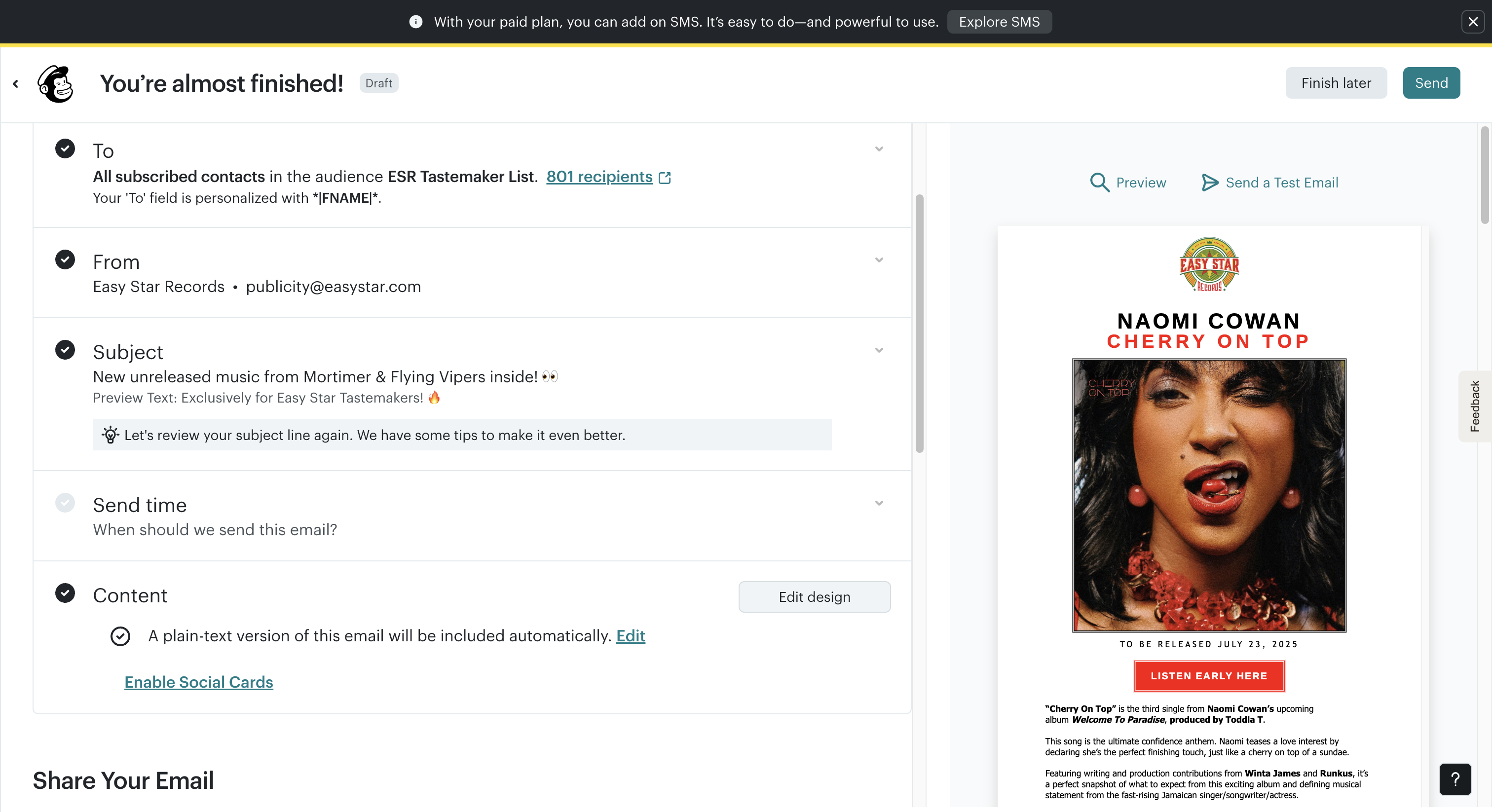The image size is (1492, 812).
Task: Click the Content section checkmark
Action: click(65, 593)
